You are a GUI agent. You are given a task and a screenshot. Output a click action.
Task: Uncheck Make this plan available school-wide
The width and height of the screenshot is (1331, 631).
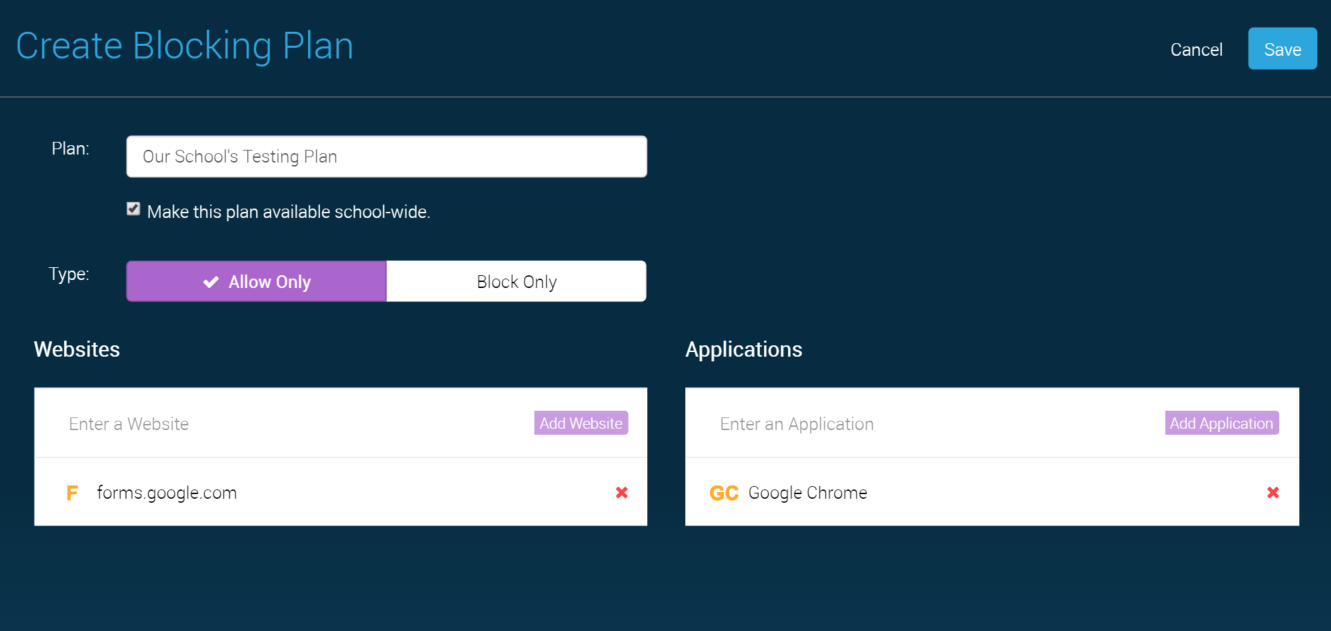pyautogui.click(x=133, y=209)
